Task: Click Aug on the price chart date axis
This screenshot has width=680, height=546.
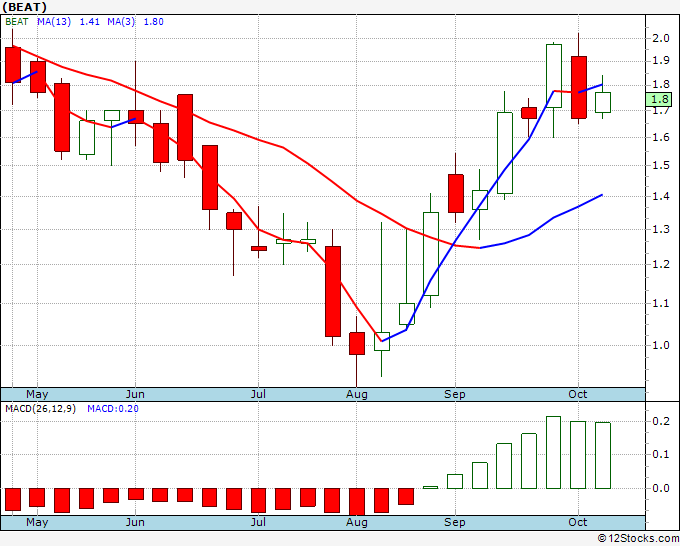Action: click(x=356, y=394)
